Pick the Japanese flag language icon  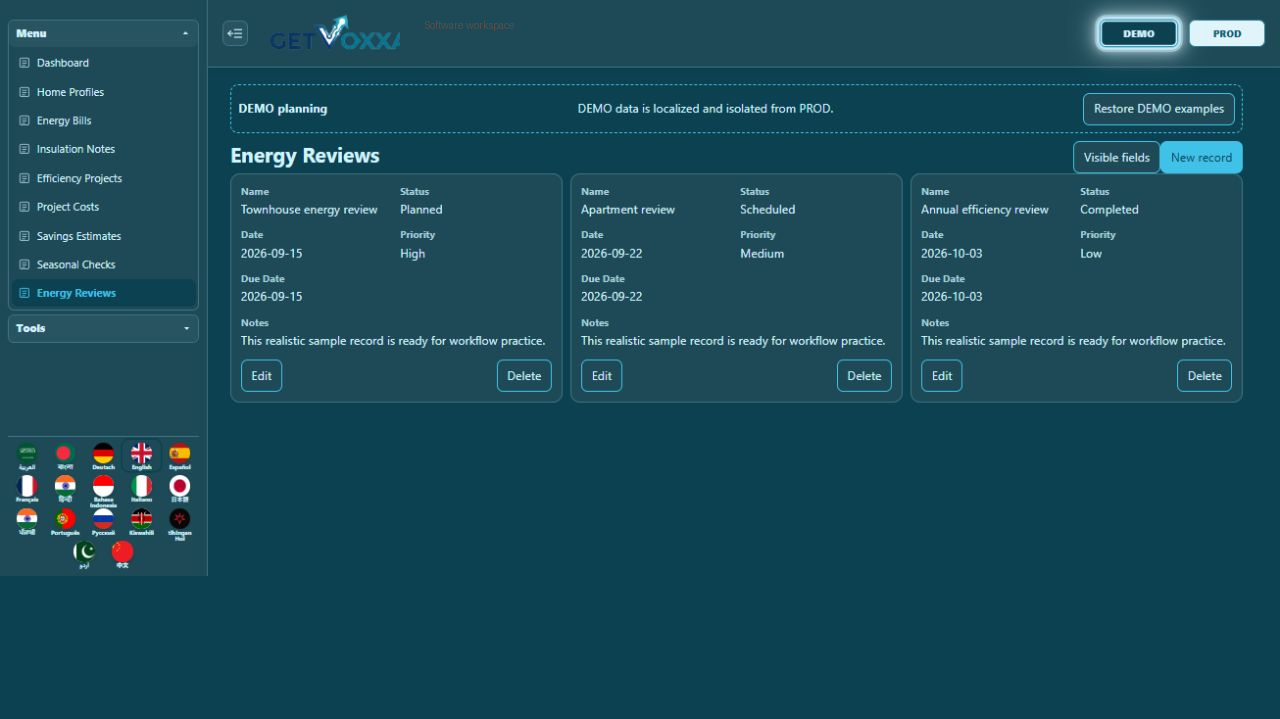coord(179,490)
